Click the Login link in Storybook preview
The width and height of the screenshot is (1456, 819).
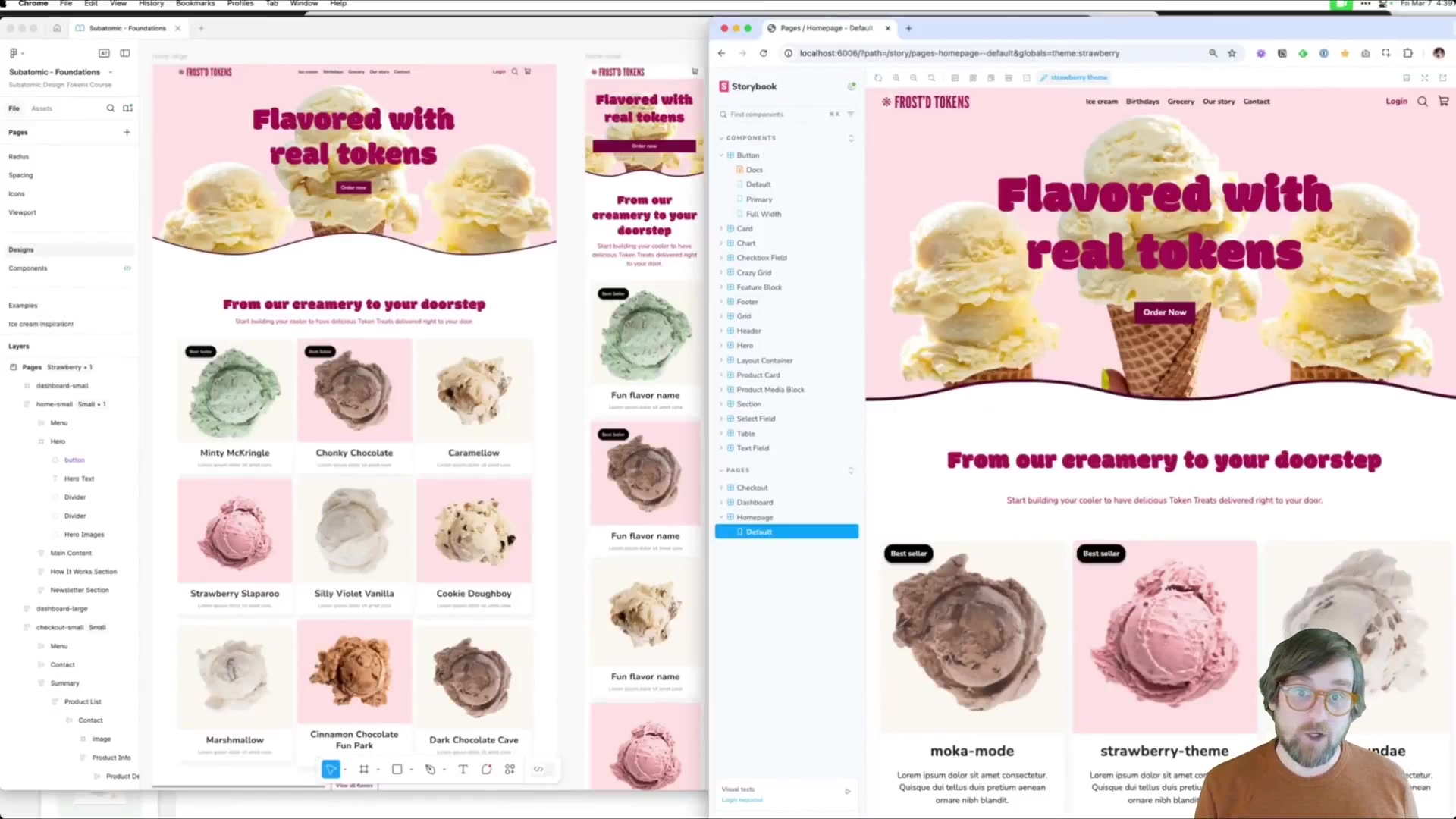click(1396, 102)
